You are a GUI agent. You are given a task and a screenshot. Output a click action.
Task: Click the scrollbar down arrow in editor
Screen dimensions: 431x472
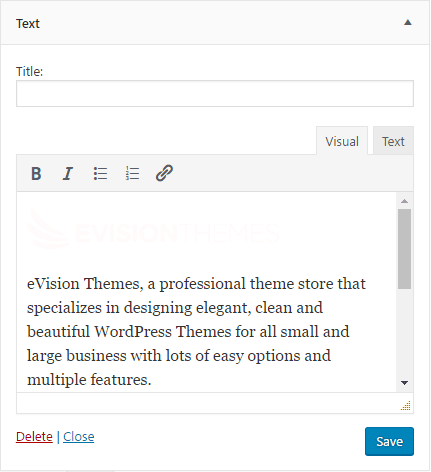coord(404,383)
